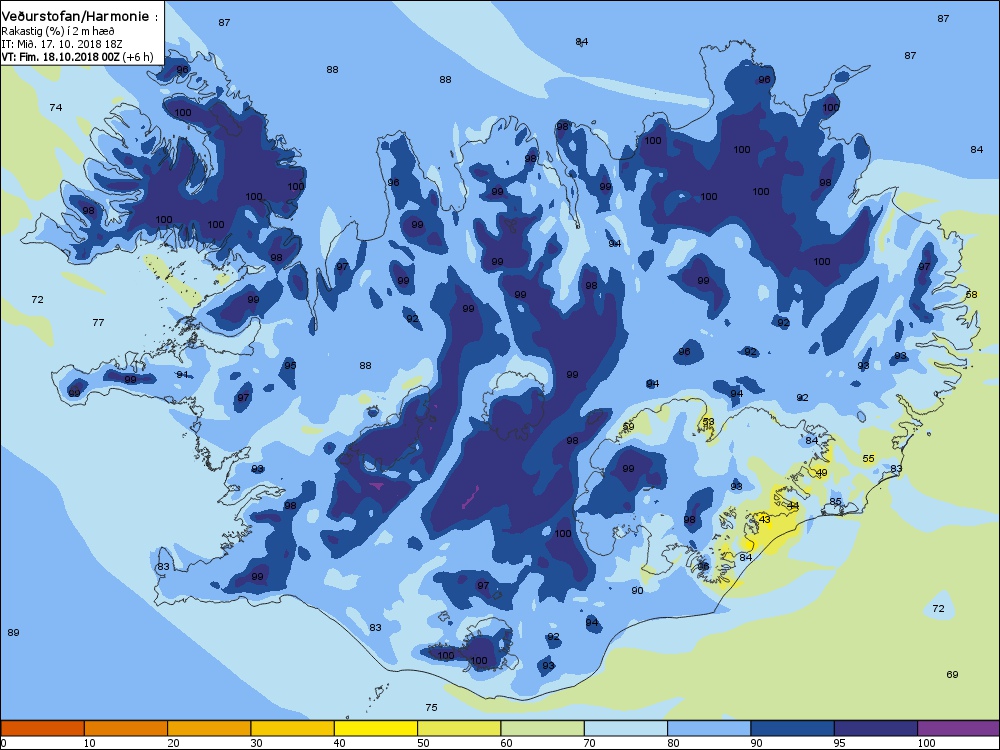Click the humidity value 58 on the east coast
This screenshot has height=750, width=1000.
[x=971, y=295]
